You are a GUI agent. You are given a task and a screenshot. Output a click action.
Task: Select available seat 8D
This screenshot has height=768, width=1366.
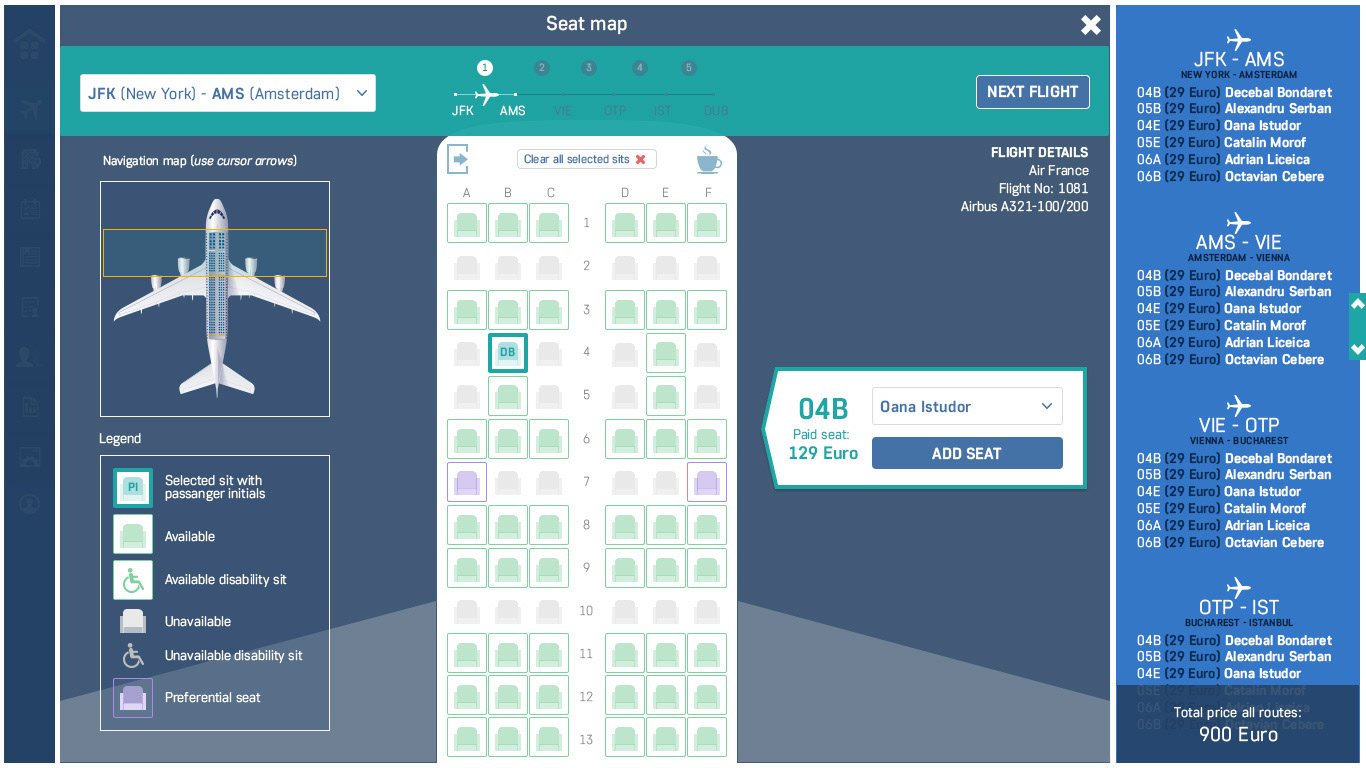pos(625,525)
